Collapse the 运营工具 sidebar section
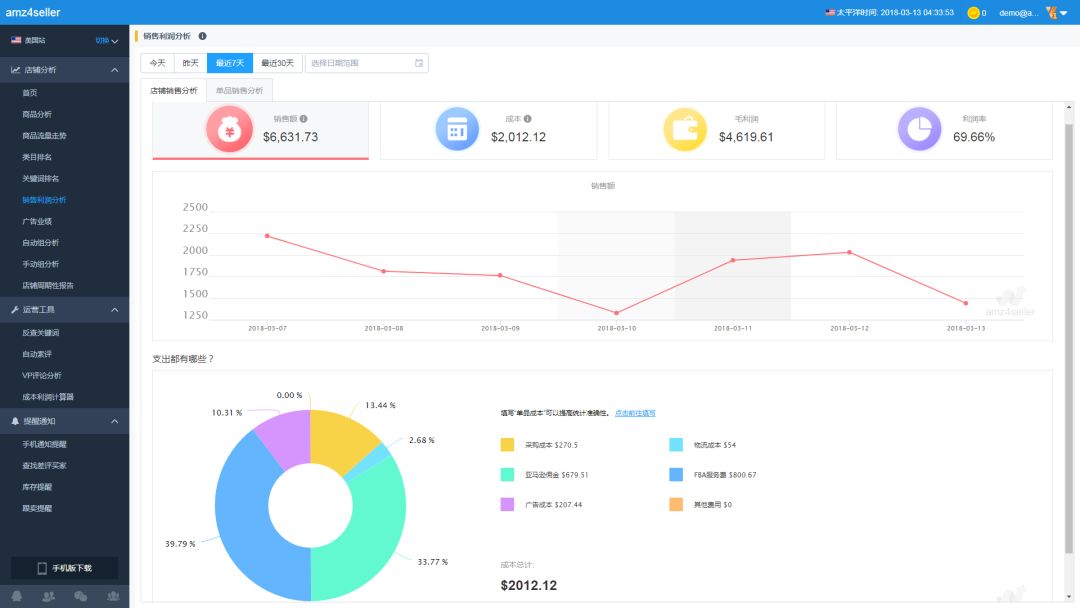The height and width of the screenshot is (608, 1080). point(114,310)
